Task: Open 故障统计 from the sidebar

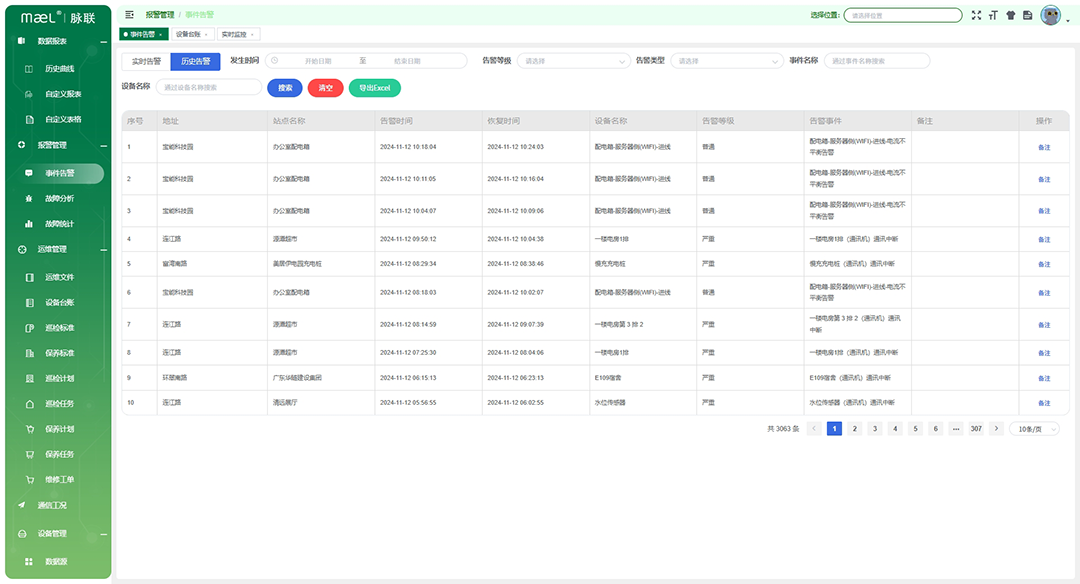Action: [x=59, y=224]
